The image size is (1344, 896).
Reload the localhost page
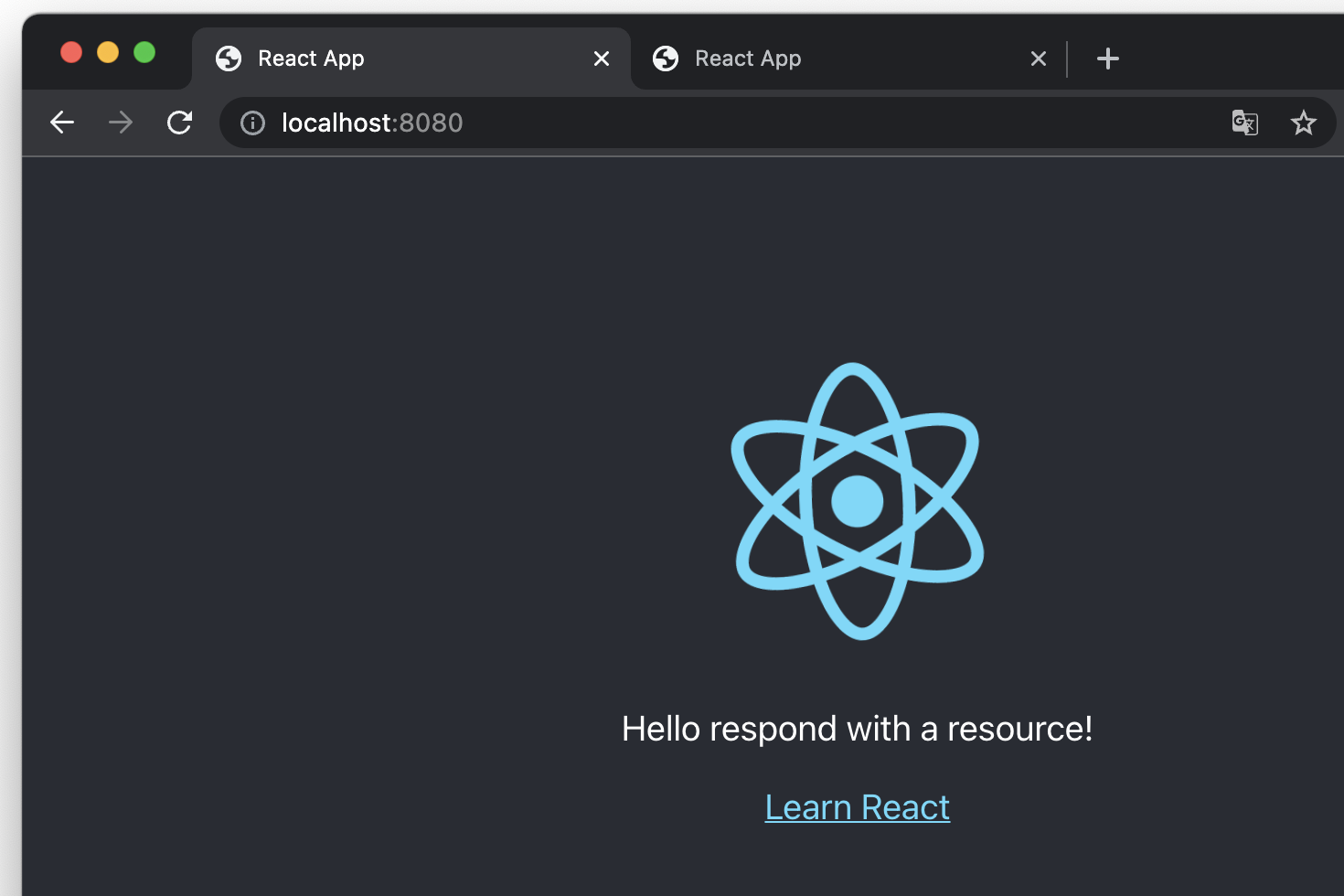[179, 123]
